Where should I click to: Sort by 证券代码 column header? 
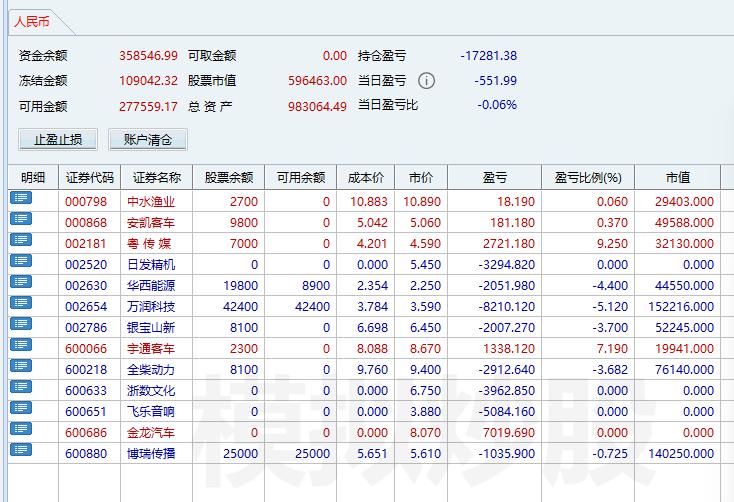[x=89, y=177]
